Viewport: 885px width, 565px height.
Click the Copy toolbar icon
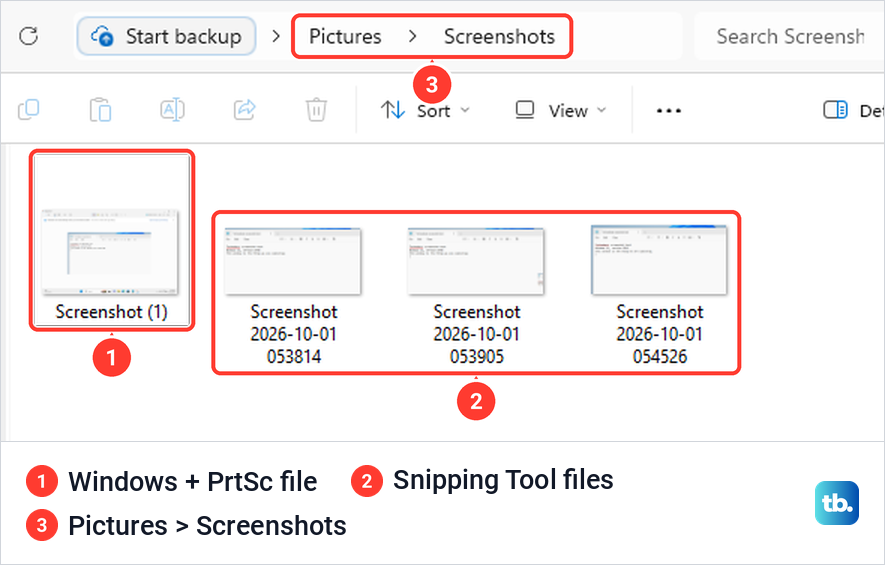point(29,109)
